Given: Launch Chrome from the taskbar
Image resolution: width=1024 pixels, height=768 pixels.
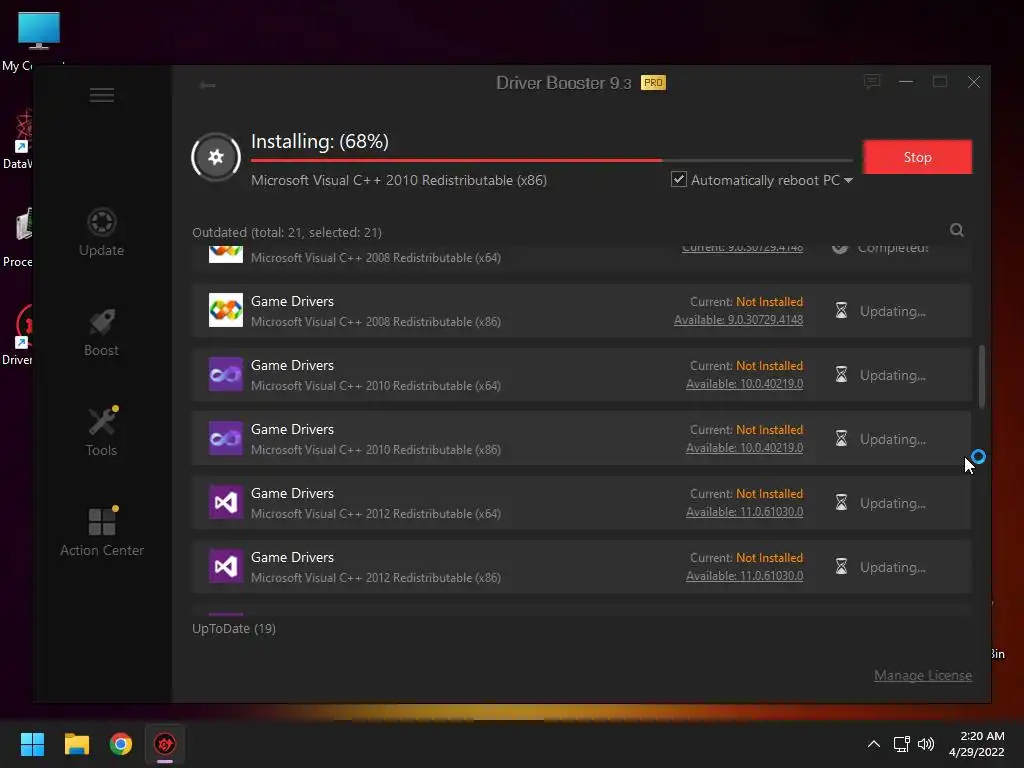Looking at the screenshot, I should 121,744.
